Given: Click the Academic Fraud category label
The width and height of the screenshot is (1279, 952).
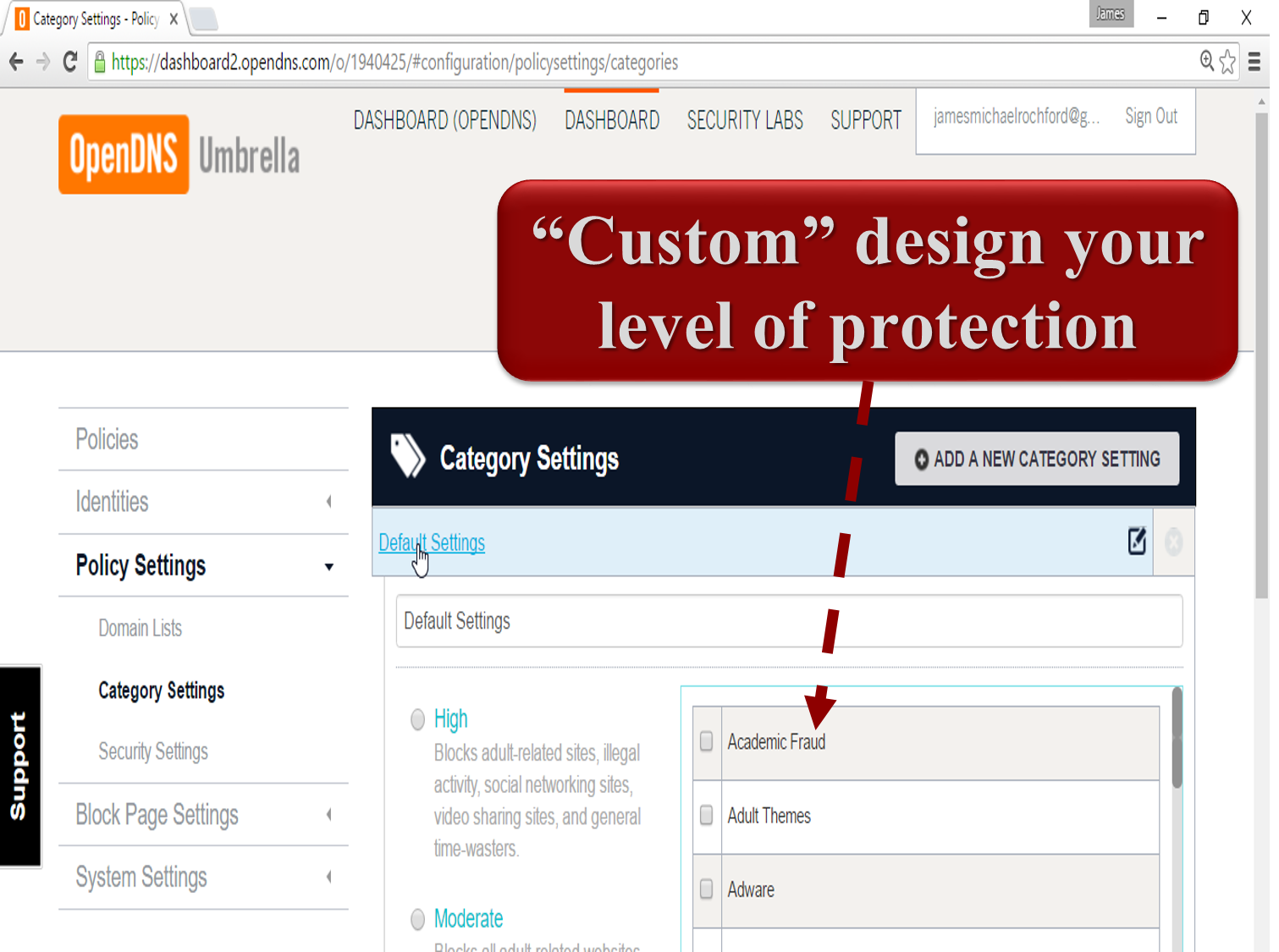Looking at the screenshot, I should 776,742.
